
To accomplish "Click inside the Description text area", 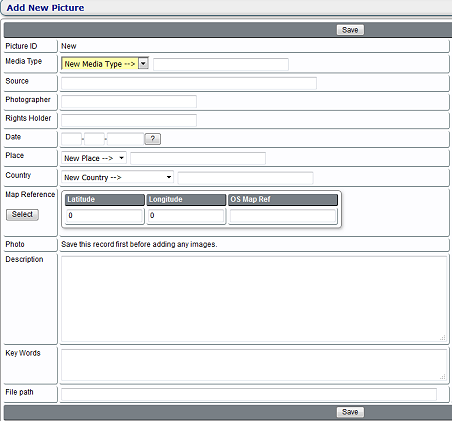I will (x=254, y=299).
